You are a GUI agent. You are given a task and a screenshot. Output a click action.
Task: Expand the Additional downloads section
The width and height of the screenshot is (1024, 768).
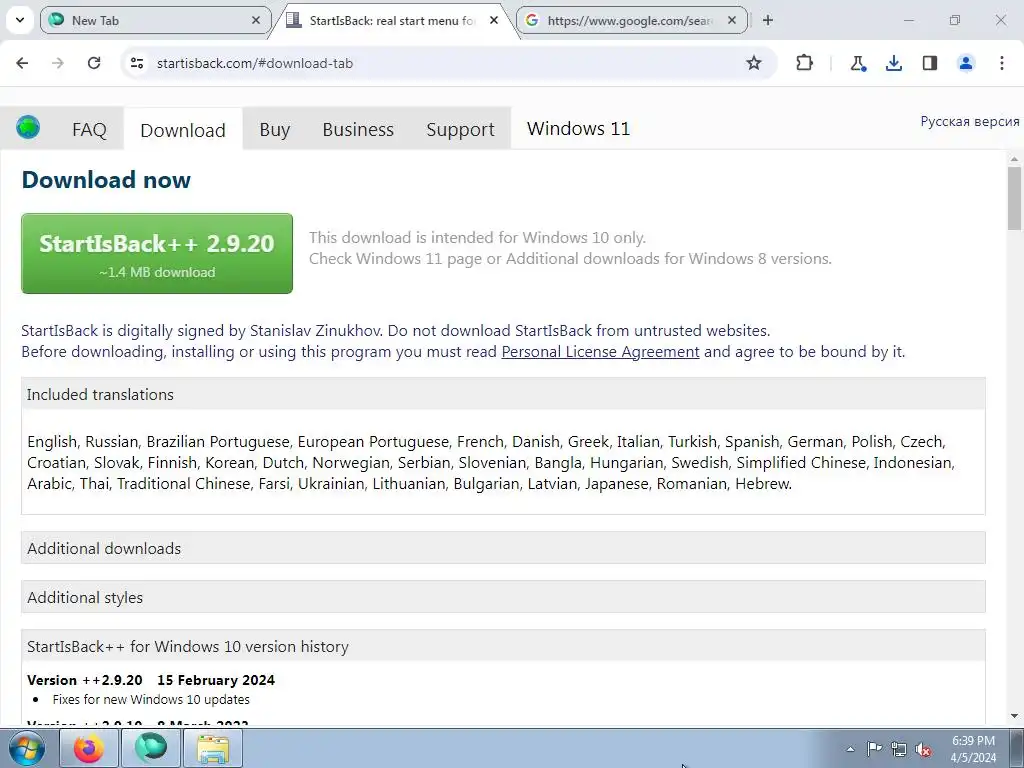coord(503,548)
